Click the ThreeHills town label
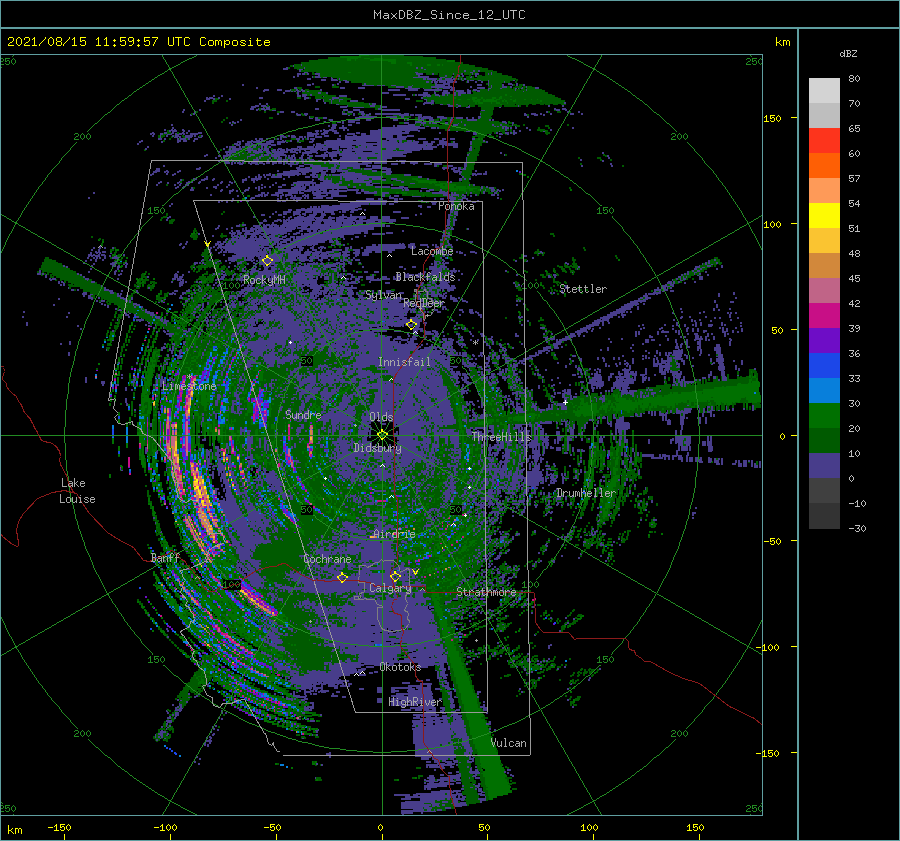The width and height of the screenshot is (900, 841). (501, 437)
